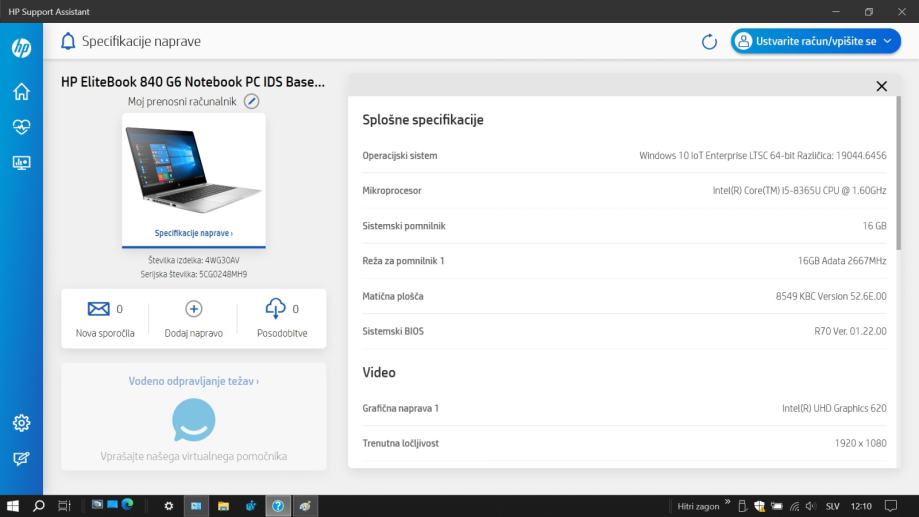This screenshot has height=517, width=919.
Task: Click the HP logo at top left
Action: pyautogui.click(x=21, y=49)
